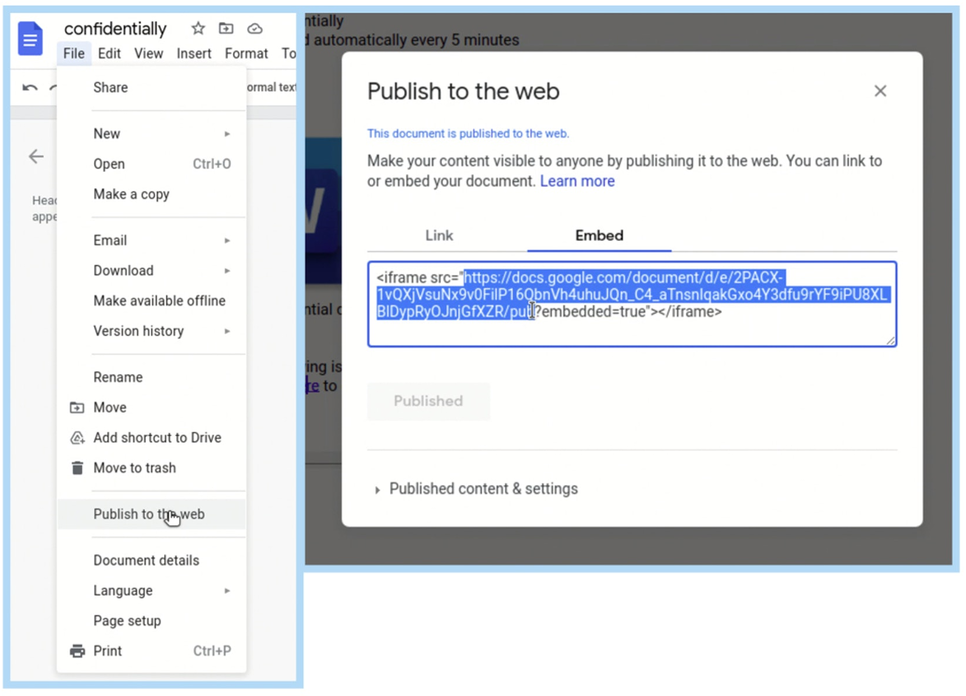This screenshot has width=966, height=696.
Task: Open the Learn more link
Action: [x=577, y=181]
